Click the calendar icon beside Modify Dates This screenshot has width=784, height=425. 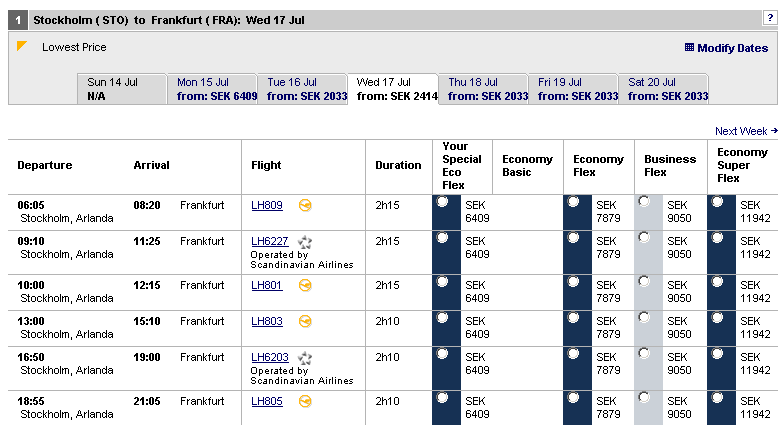click(x=689, y=47)
